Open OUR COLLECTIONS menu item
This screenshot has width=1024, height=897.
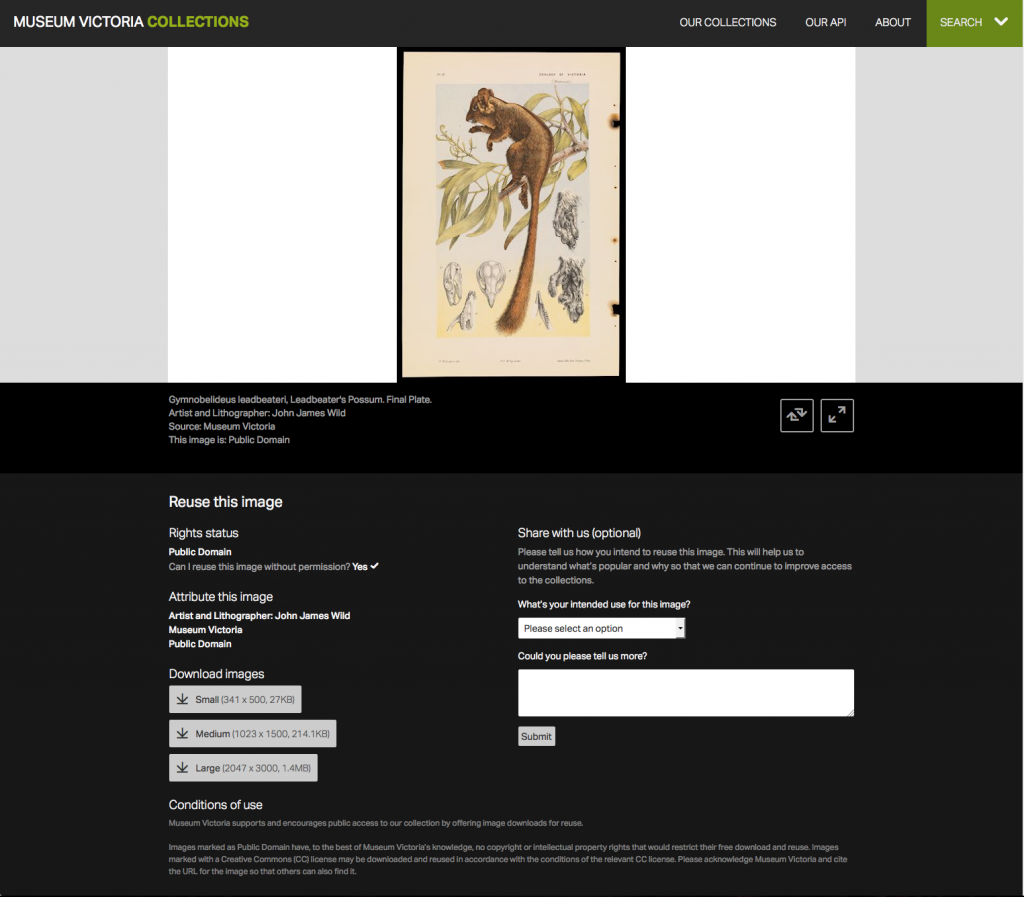point(728,22)
